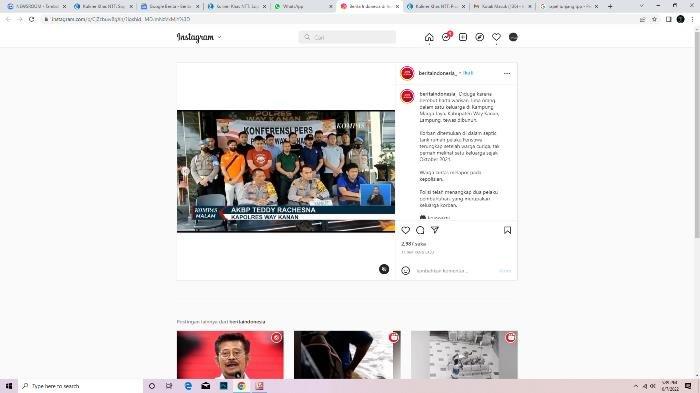Like the post with heart icon
This screenshot has width=700, height=393.
405,230
